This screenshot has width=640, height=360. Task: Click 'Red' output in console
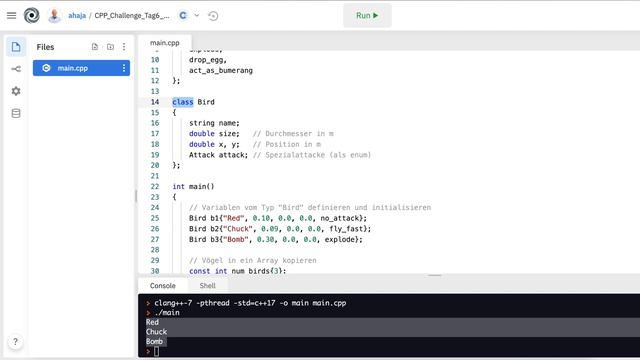(x=152, y=322)
